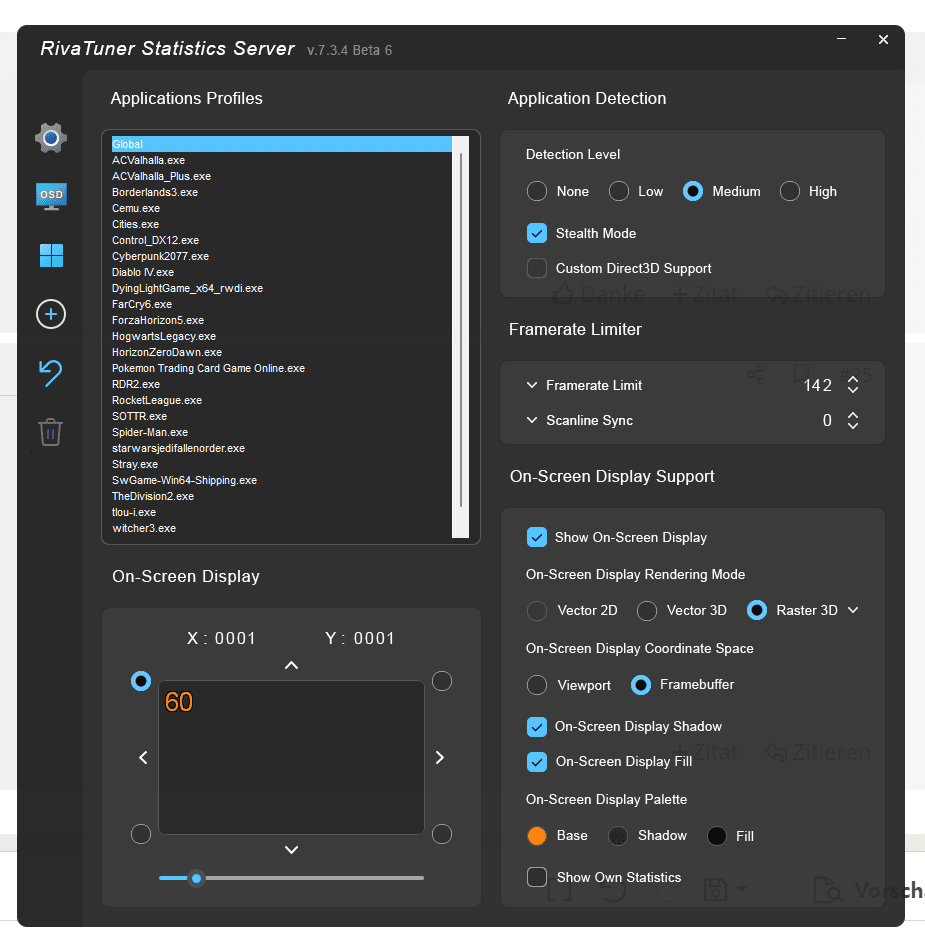
Task: Set Detection Level to High
Action: pyautogui.click(x=790, y=191)
